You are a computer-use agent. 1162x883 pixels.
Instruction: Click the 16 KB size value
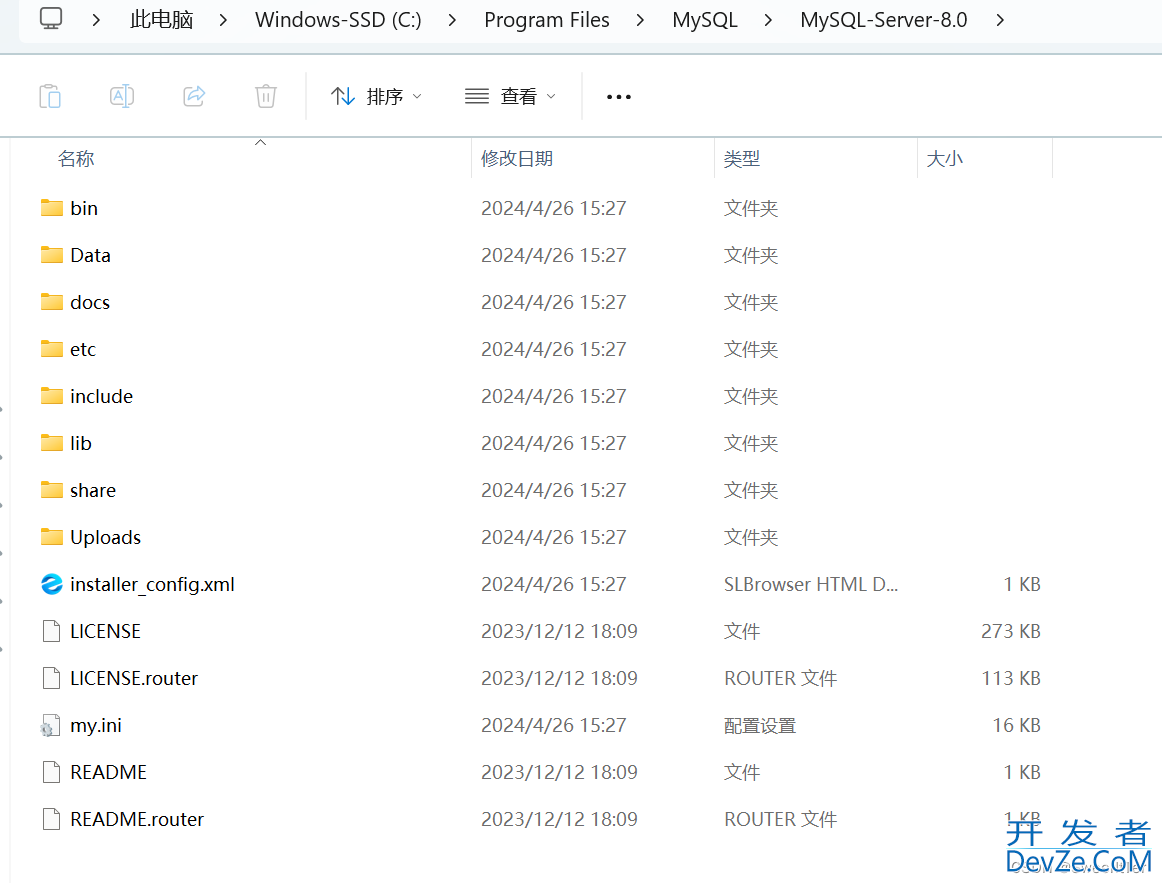click(1017, 725)
